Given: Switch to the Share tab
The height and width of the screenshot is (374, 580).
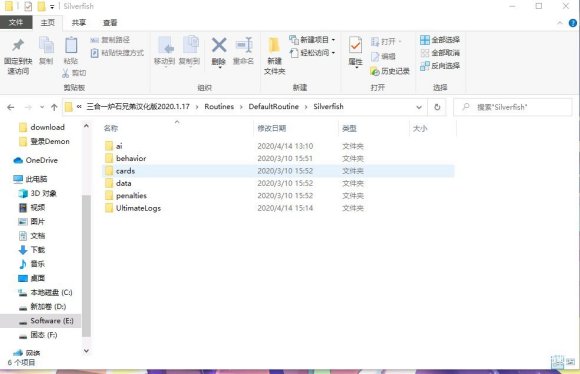Looking at the screenshot, I should (78, 23).
